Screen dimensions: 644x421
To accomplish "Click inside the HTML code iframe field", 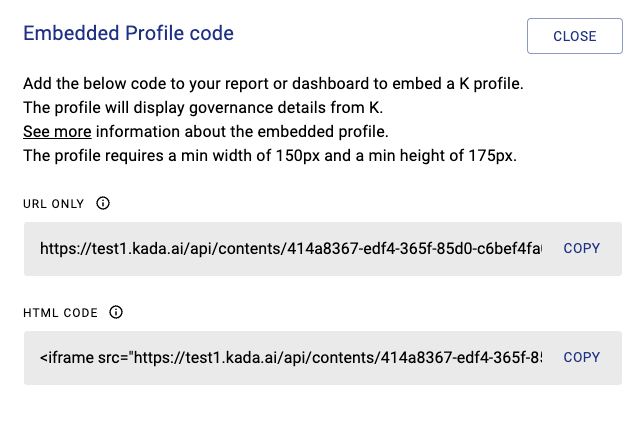I will [x=290, y=358].
